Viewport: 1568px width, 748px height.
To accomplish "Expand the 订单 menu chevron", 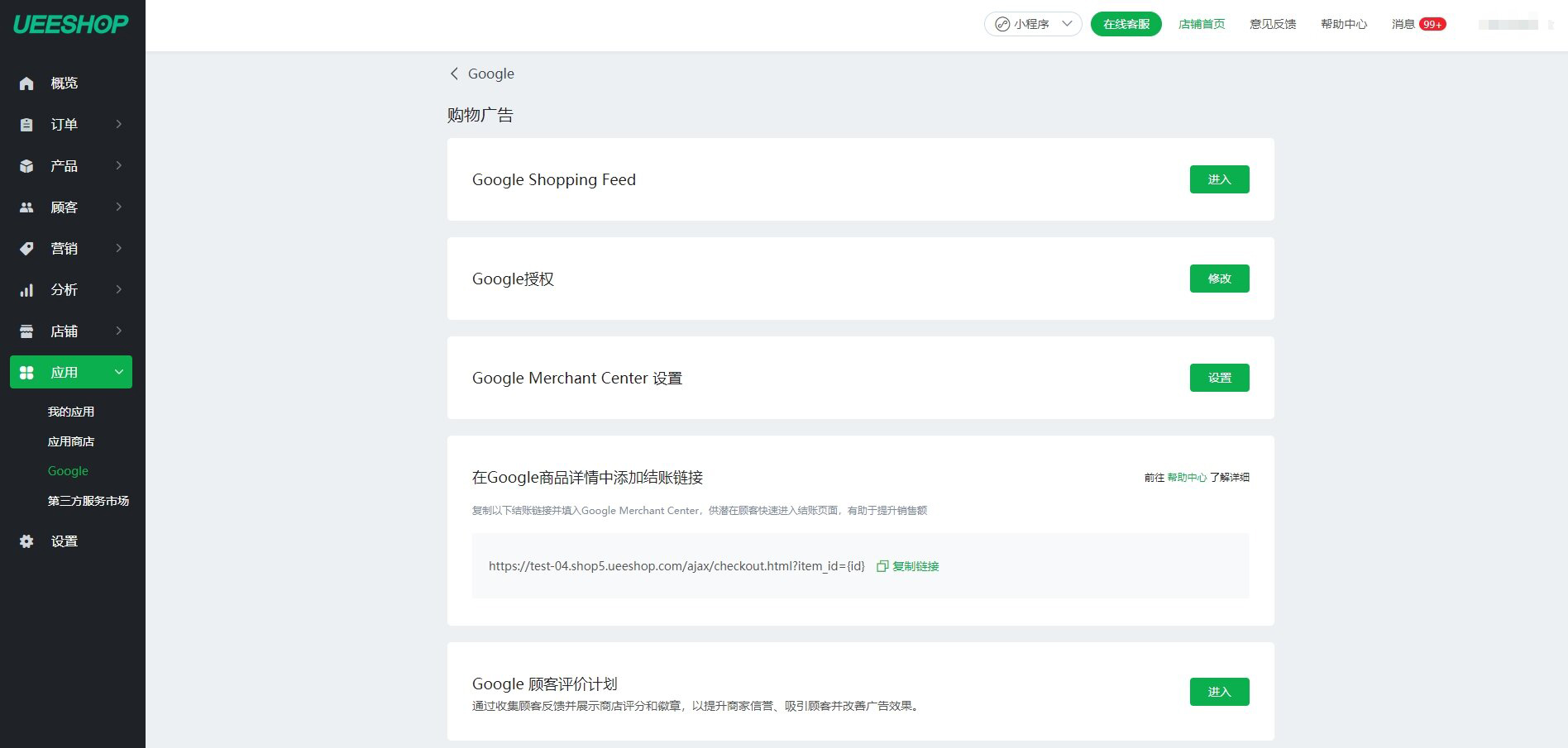I will (119, 124).
